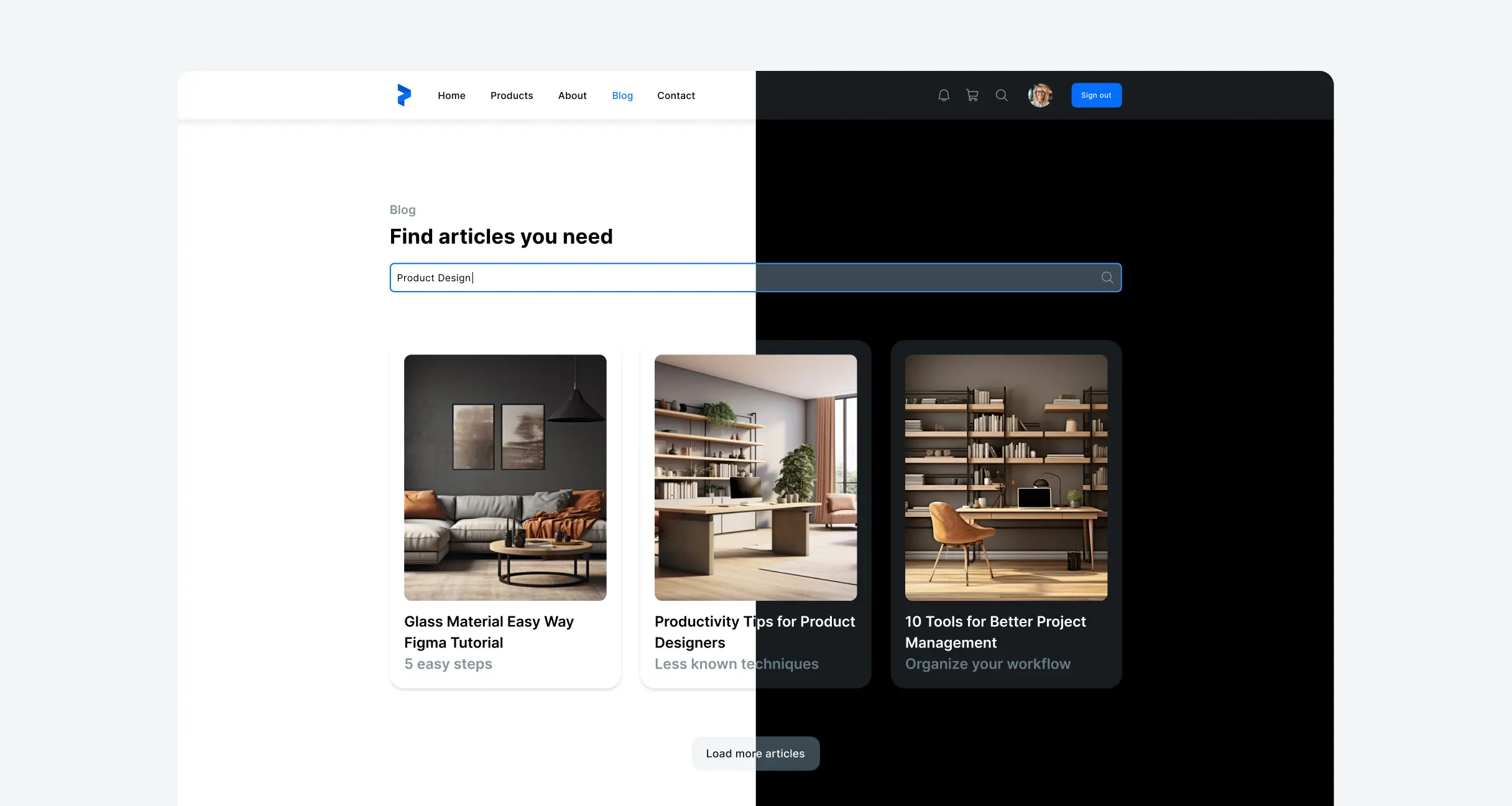Screen dimensions: 1512x806
Task: Click search icon inside article search field
Action: coord(1107,277)
